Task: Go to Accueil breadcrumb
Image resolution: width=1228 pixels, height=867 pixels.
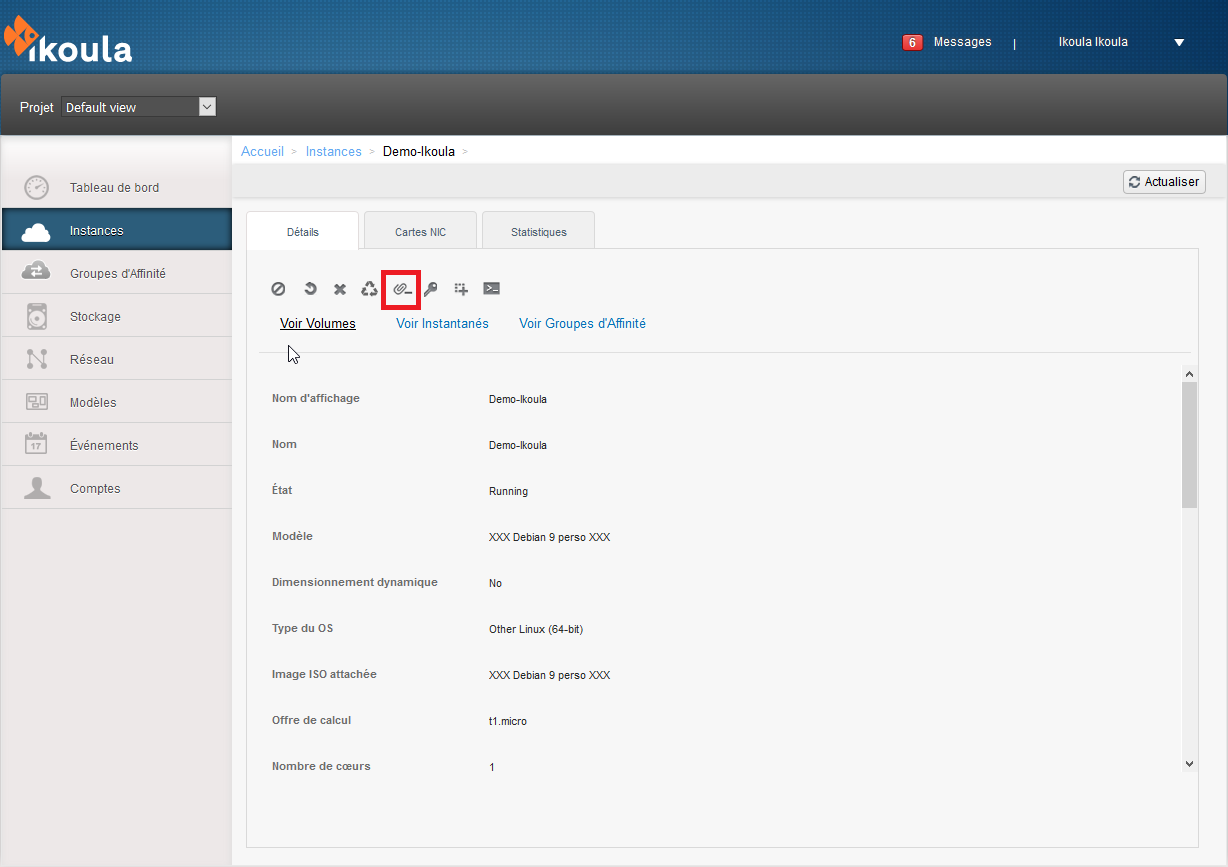Action: coord(263,151)
